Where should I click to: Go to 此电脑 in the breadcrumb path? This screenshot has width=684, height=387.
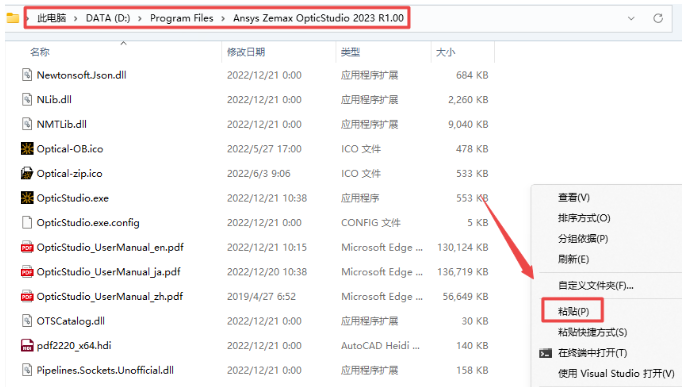[x=51, y=18]
